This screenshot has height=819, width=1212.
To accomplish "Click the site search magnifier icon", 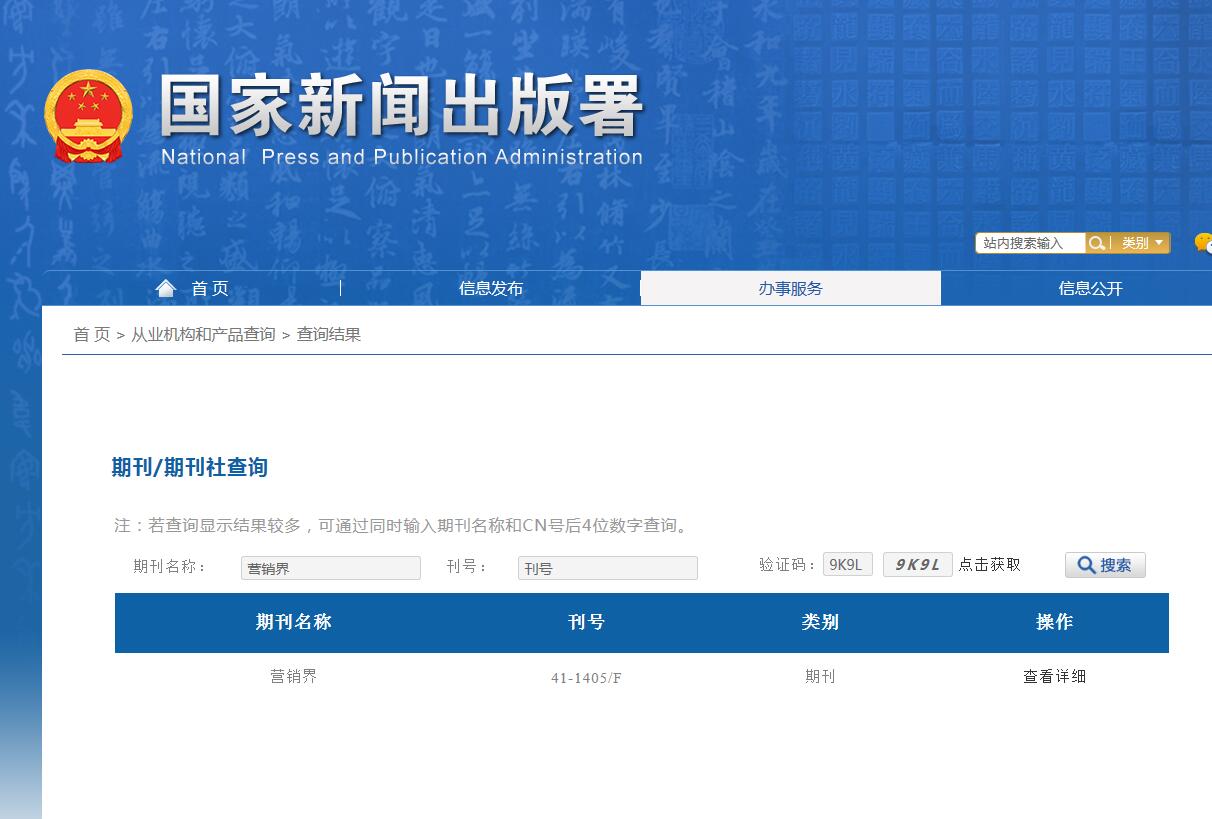I will 1097,243.
